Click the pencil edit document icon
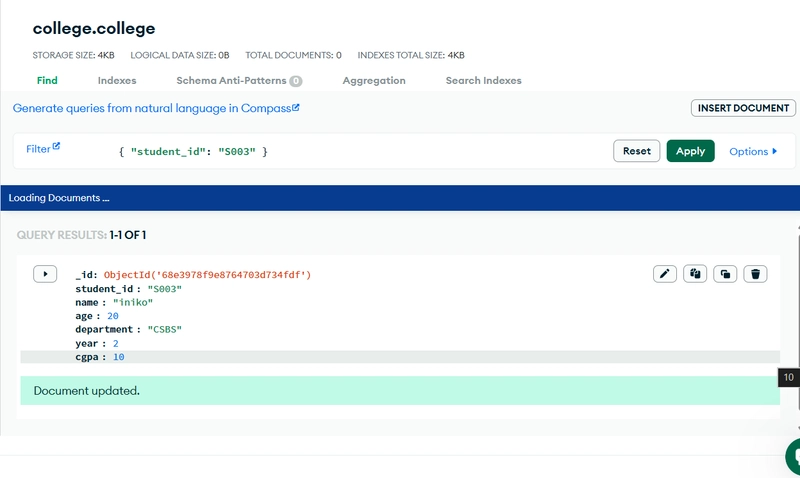Screen dimensions: 800x478 point(665,274)
